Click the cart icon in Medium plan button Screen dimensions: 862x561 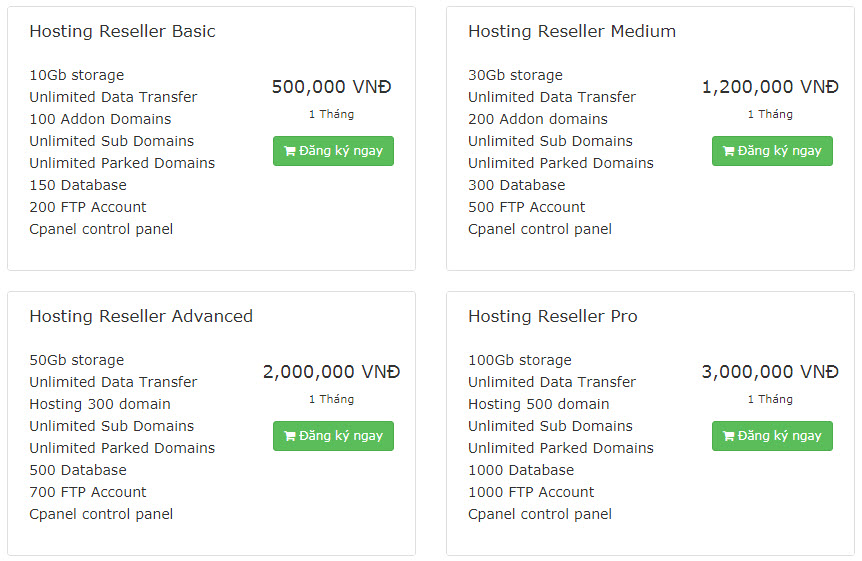[x=729, y=152]
